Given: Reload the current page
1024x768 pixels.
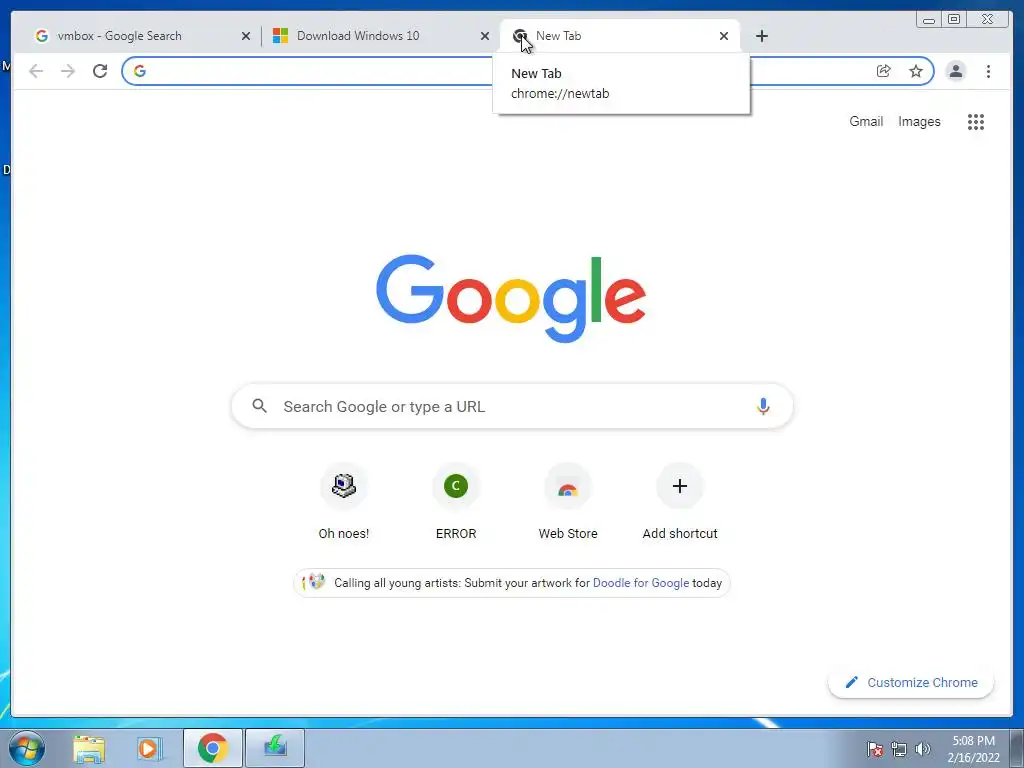Looking at the screenshot, I should pos(100,71).
